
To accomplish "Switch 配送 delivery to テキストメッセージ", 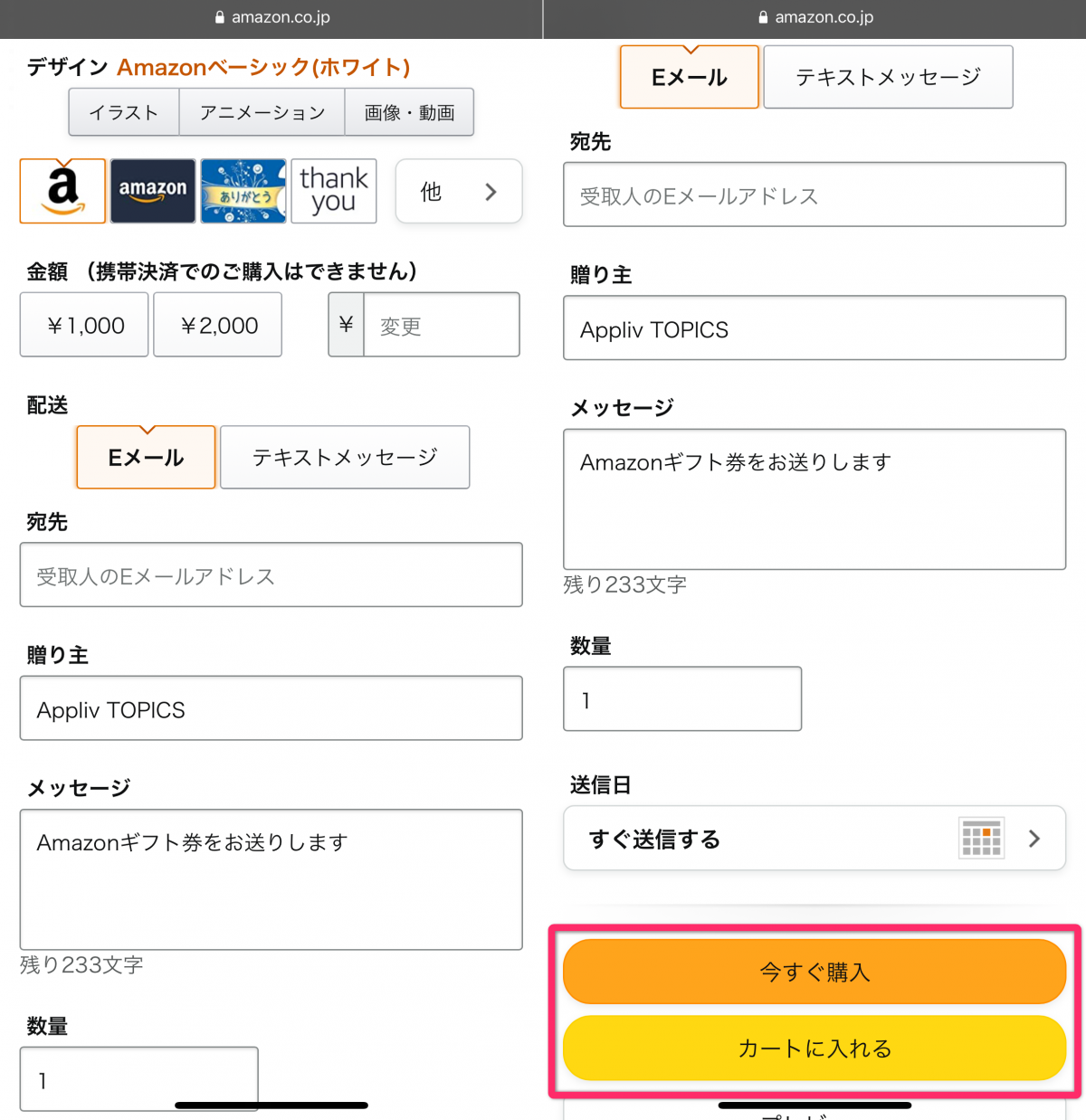I will (344, 457).
